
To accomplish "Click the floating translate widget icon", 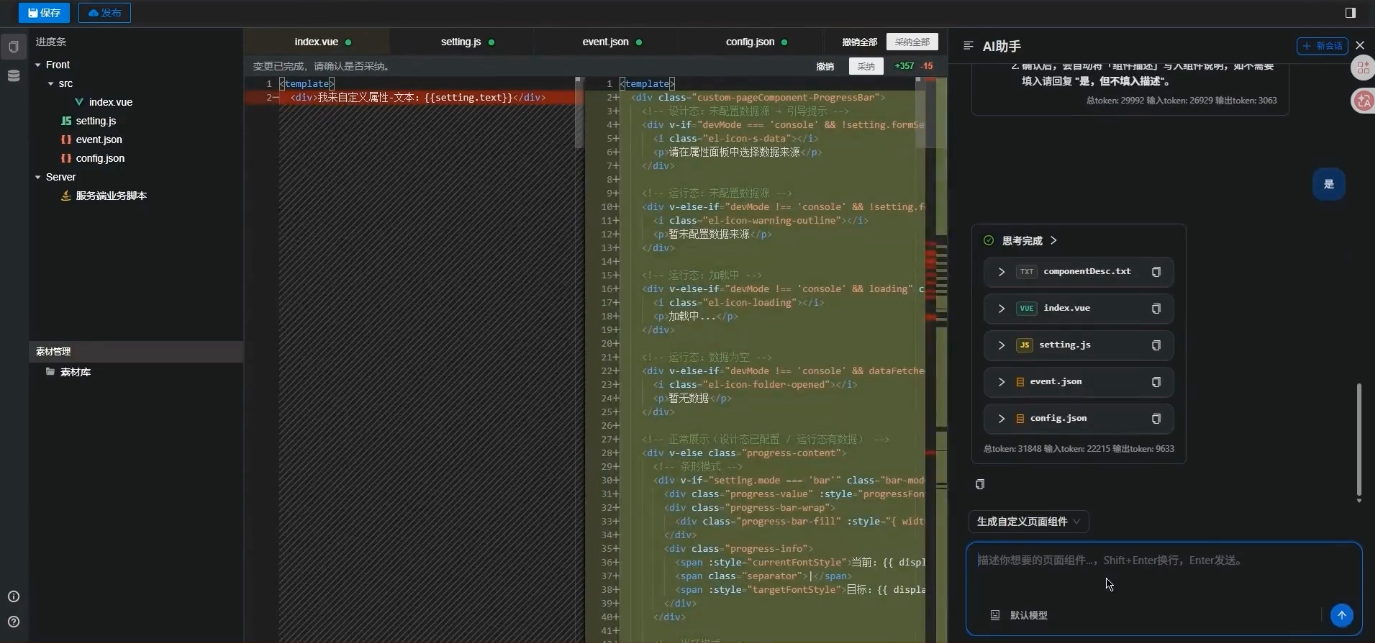I will pos(1361,100).
